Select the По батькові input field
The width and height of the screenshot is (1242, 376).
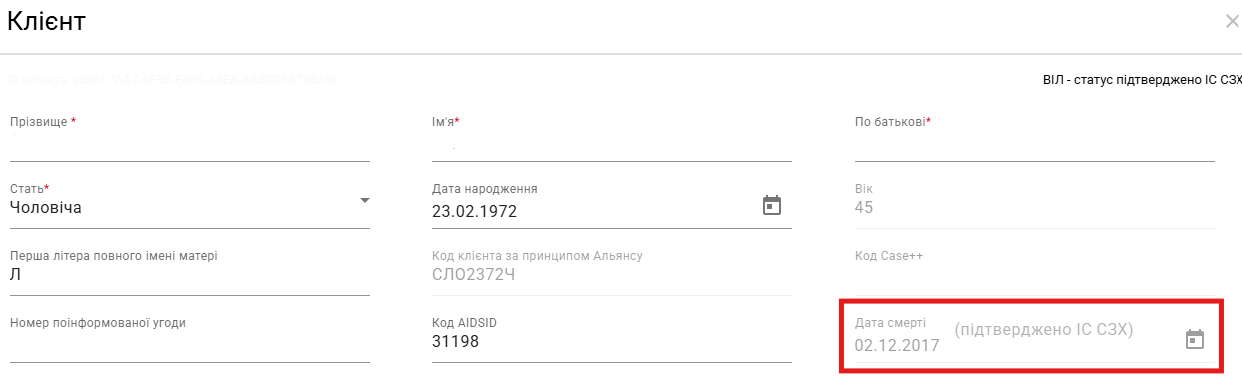[1035, 146]
